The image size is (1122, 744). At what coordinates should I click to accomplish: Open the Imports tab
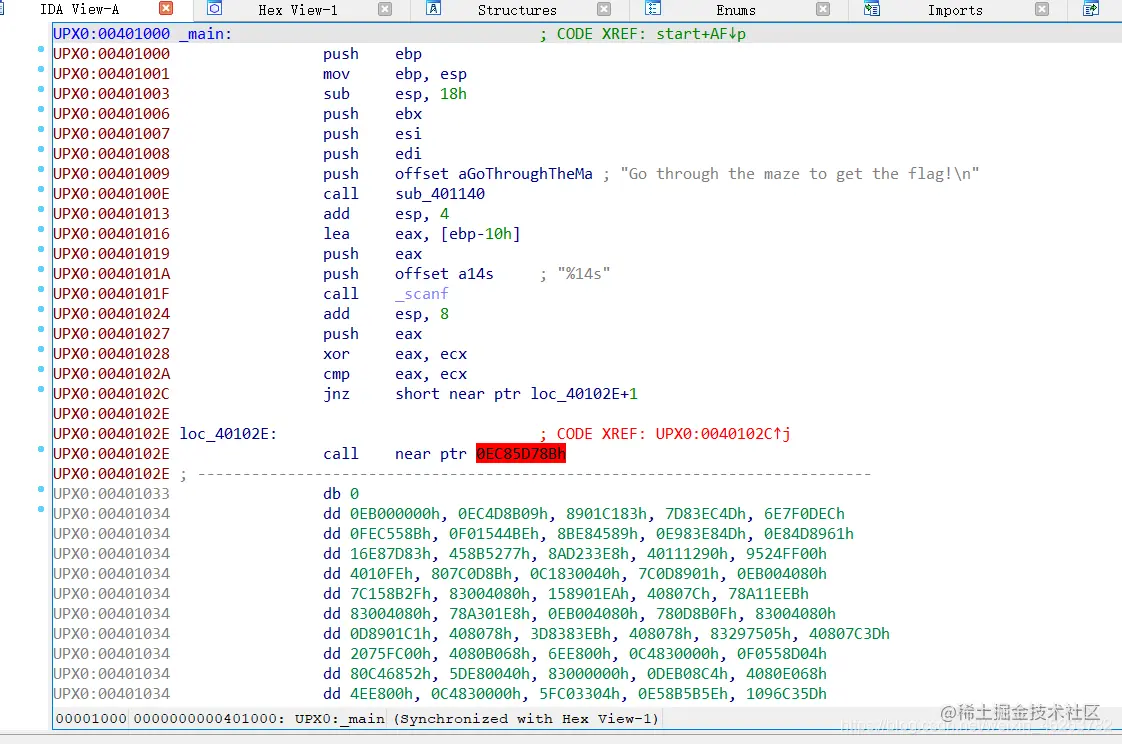click(x=955, y=10)
